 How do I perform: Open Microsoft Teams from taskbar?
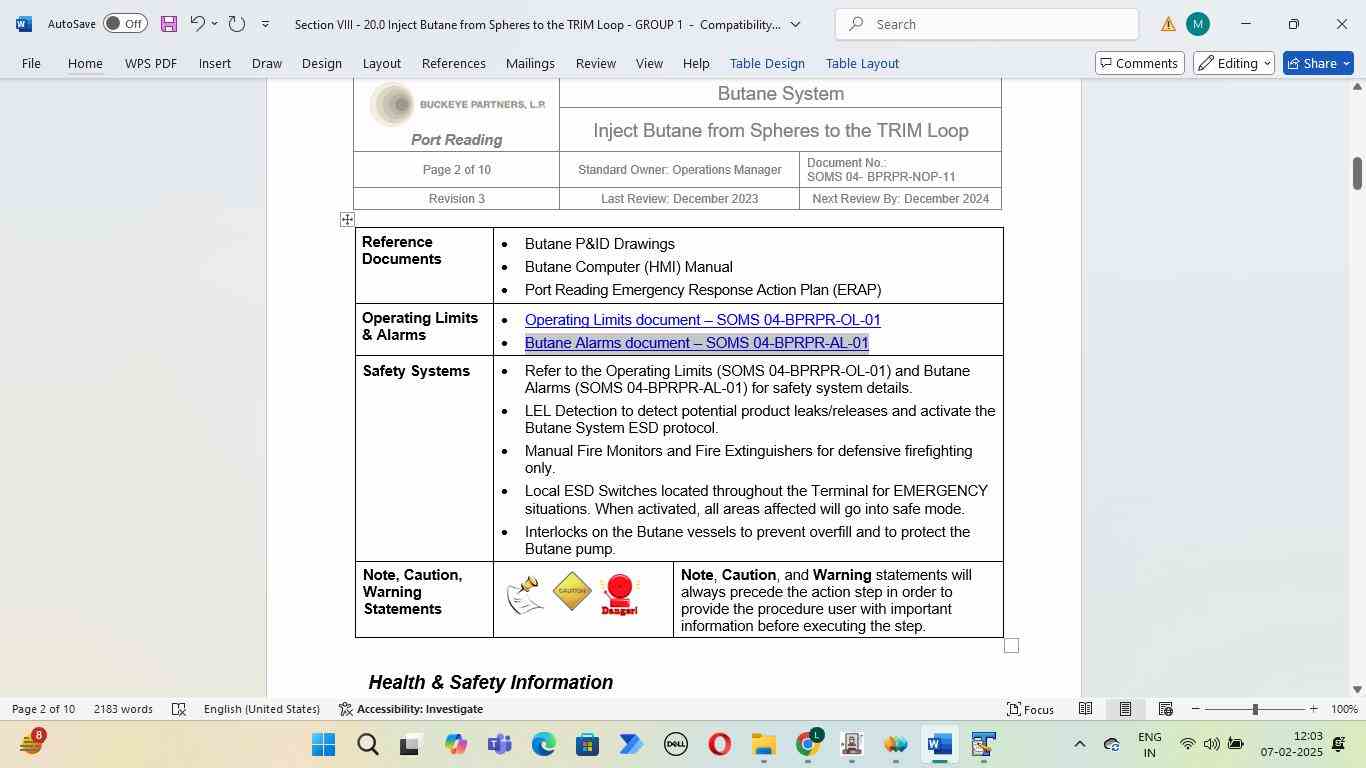[x=499, y=745]
